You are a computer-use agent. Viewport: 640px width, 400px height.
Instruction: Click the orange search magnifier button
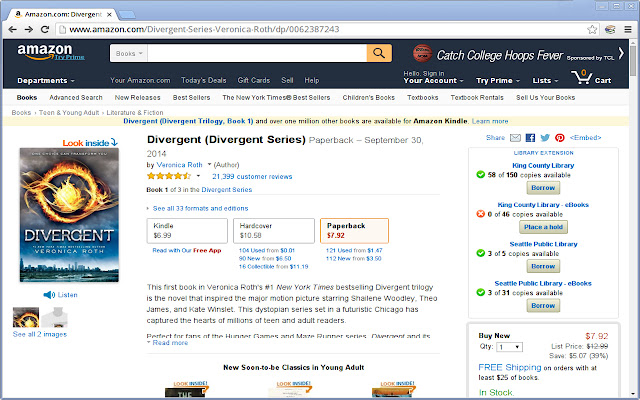tap(379, 53)
